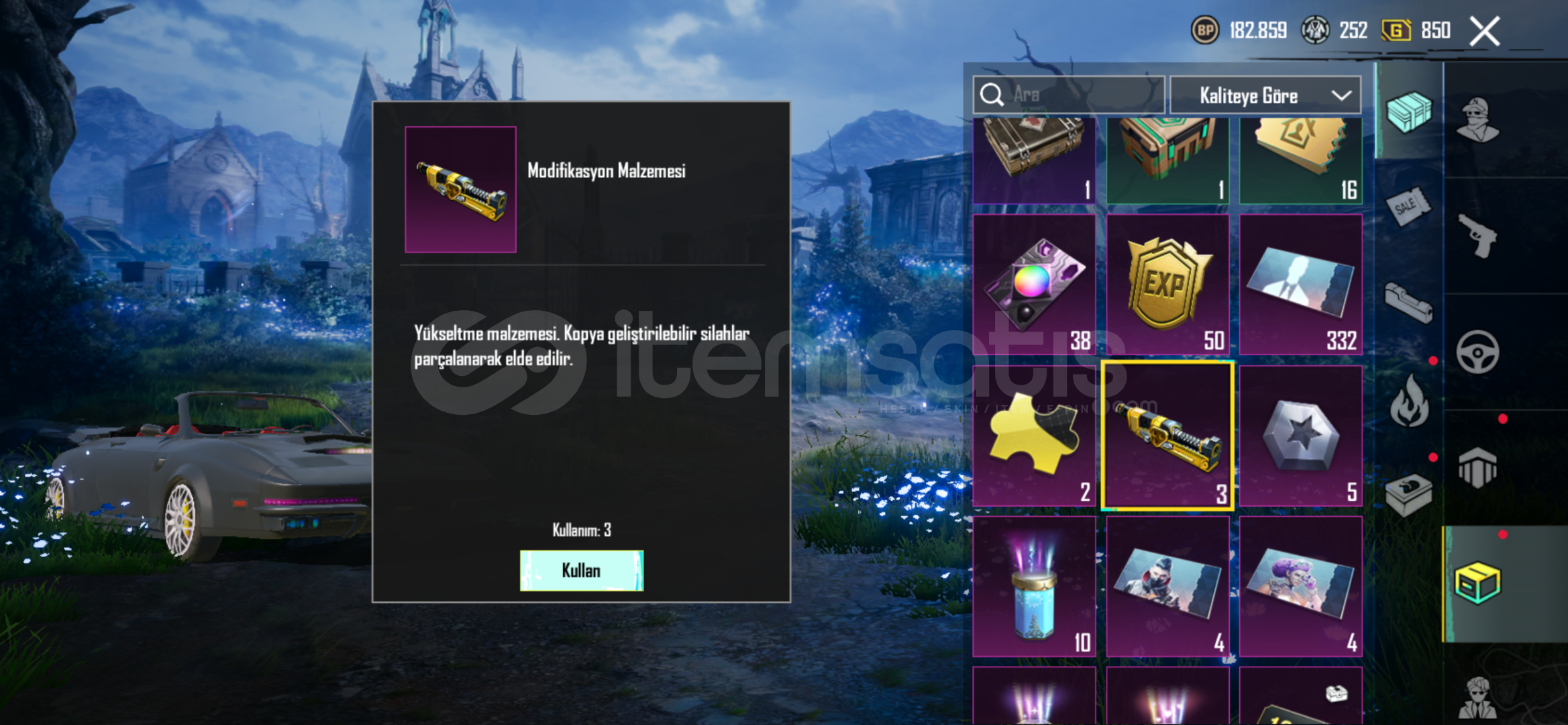Open the pistol weapons category

click(1478, 236)
